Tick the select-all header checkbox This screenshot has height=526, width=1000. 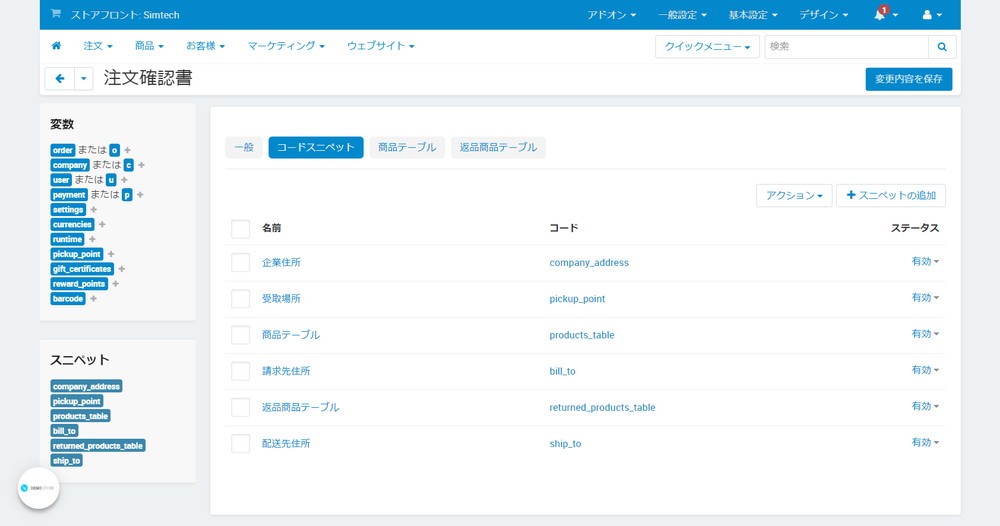(240, 228)
